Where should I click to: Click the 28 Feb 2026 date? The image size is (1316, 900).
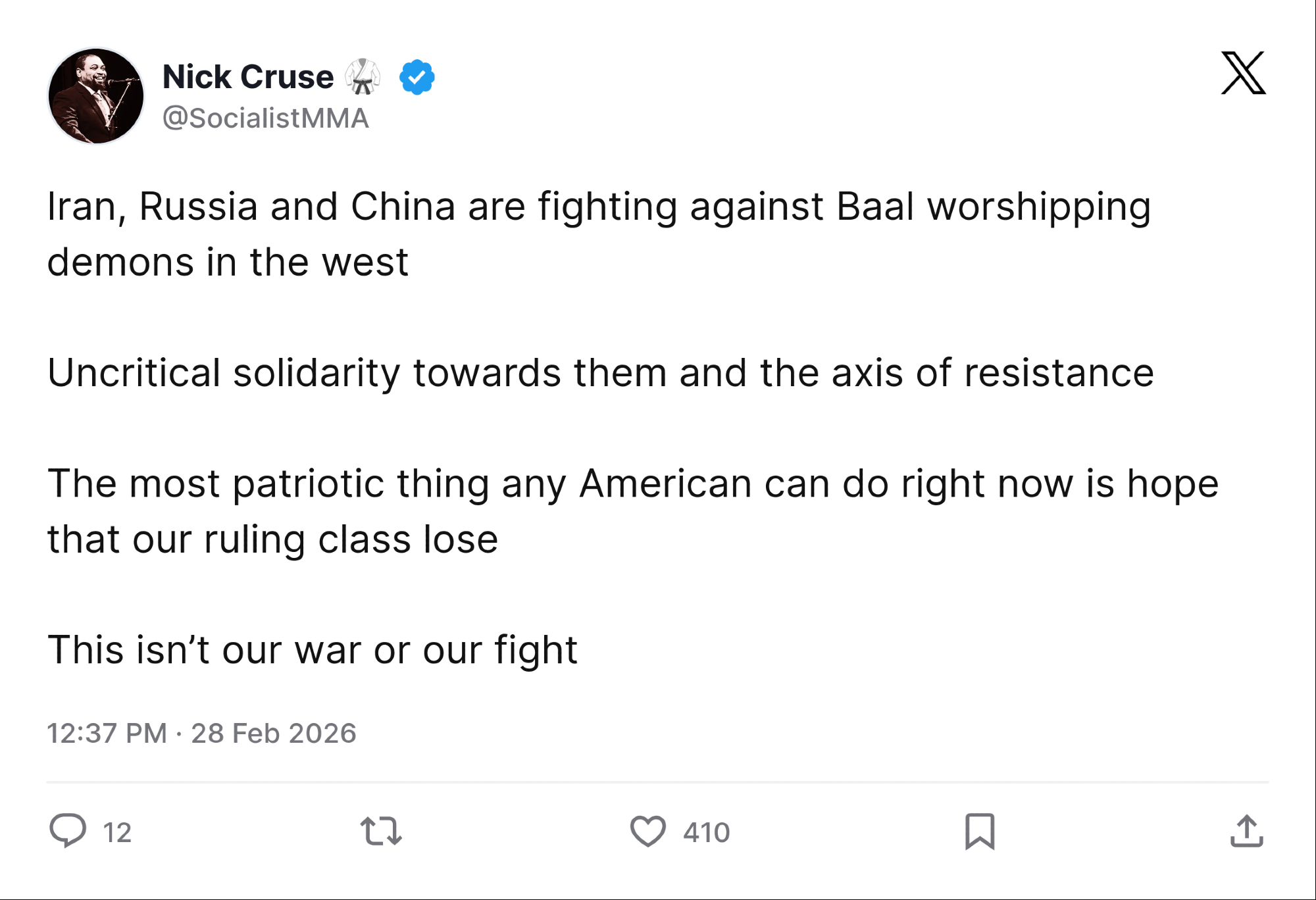point(274,733)
